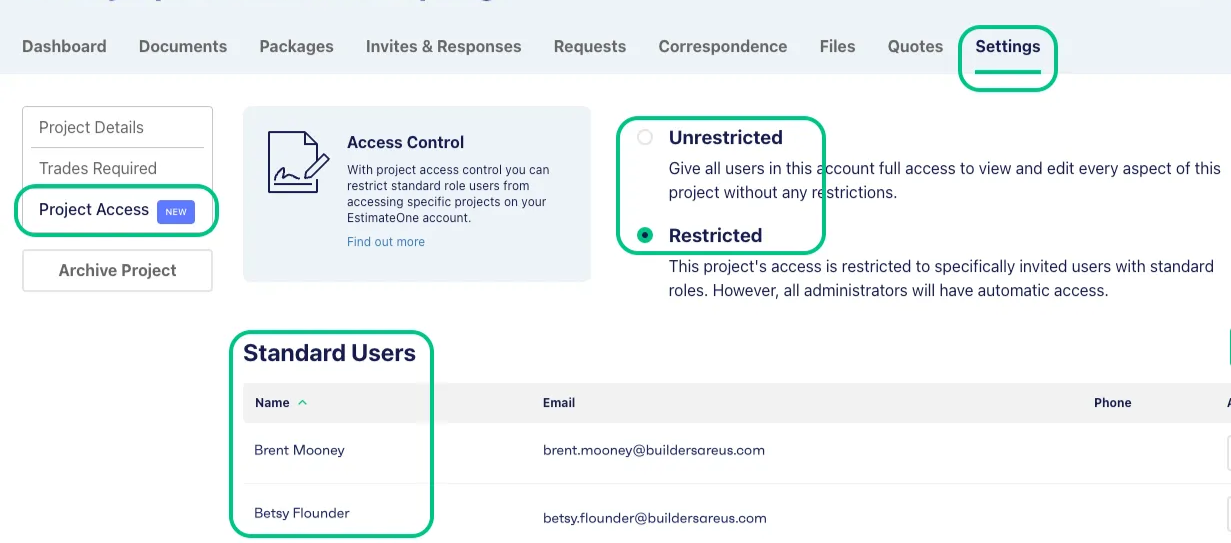The height and width of the screenshot is (543, 1231).
Task: Go to the Files tab
Action: click(x=837, y=46)
